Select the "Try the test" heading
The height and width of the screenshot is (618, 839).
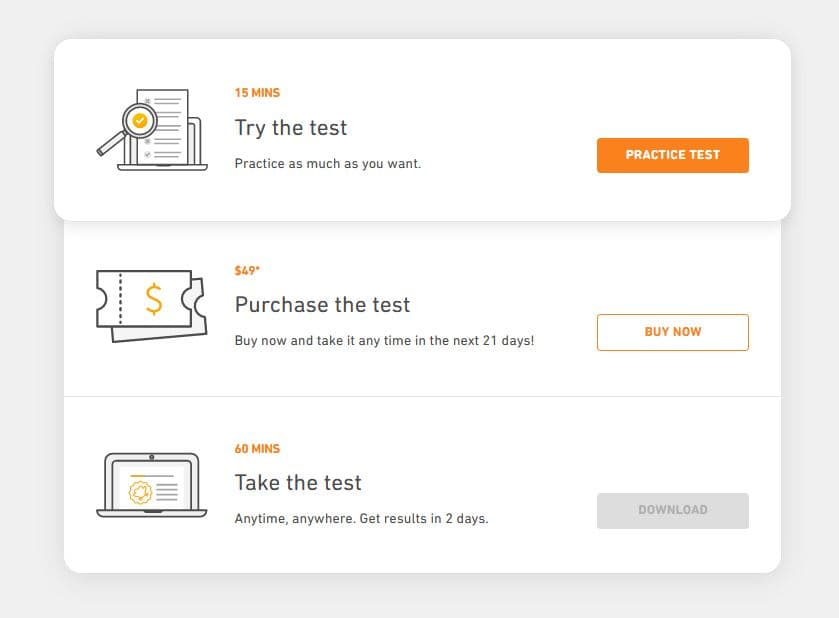click(x=291, y=128)
